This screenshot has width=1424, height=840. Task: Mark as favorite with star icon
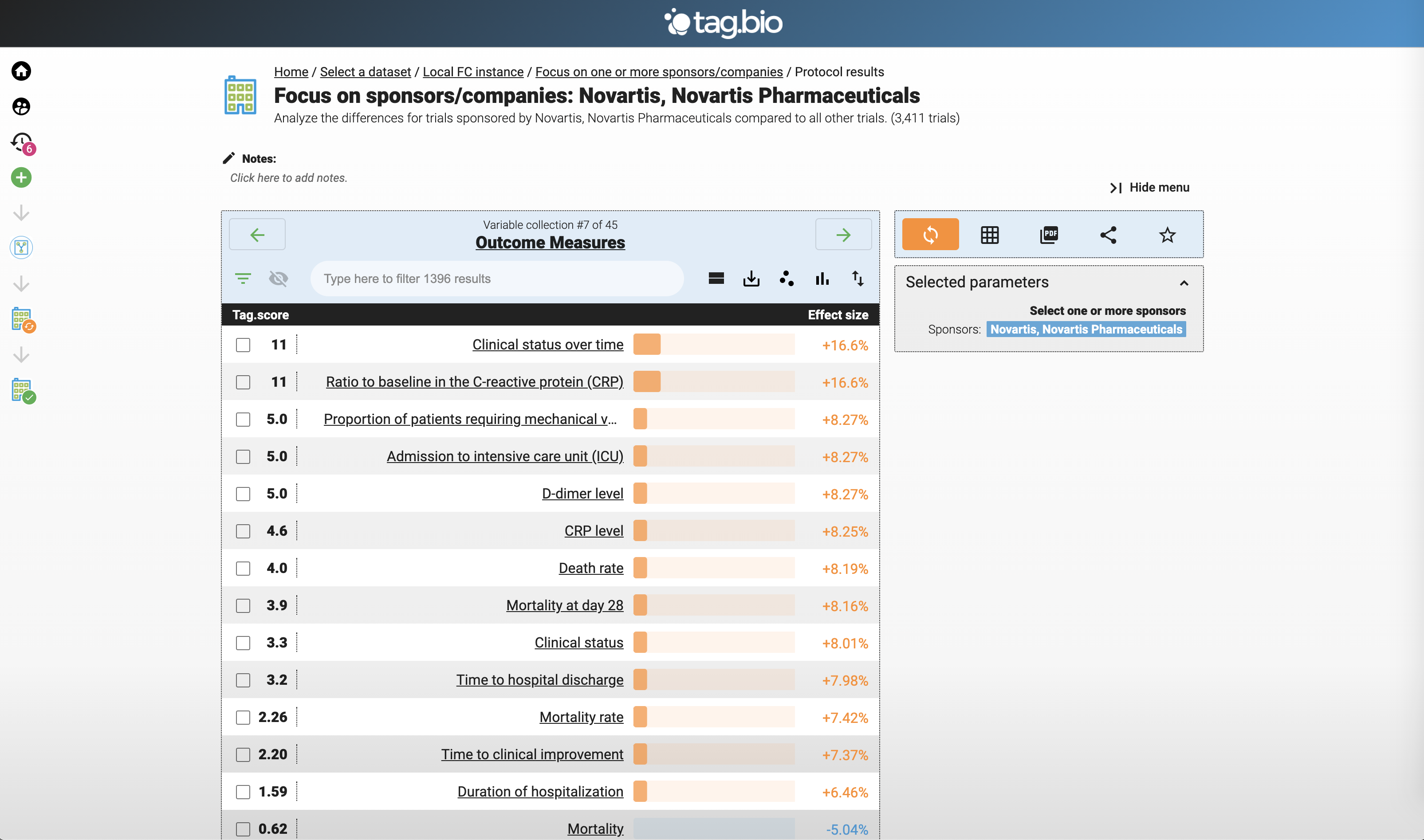click(x=1167, y=234)
